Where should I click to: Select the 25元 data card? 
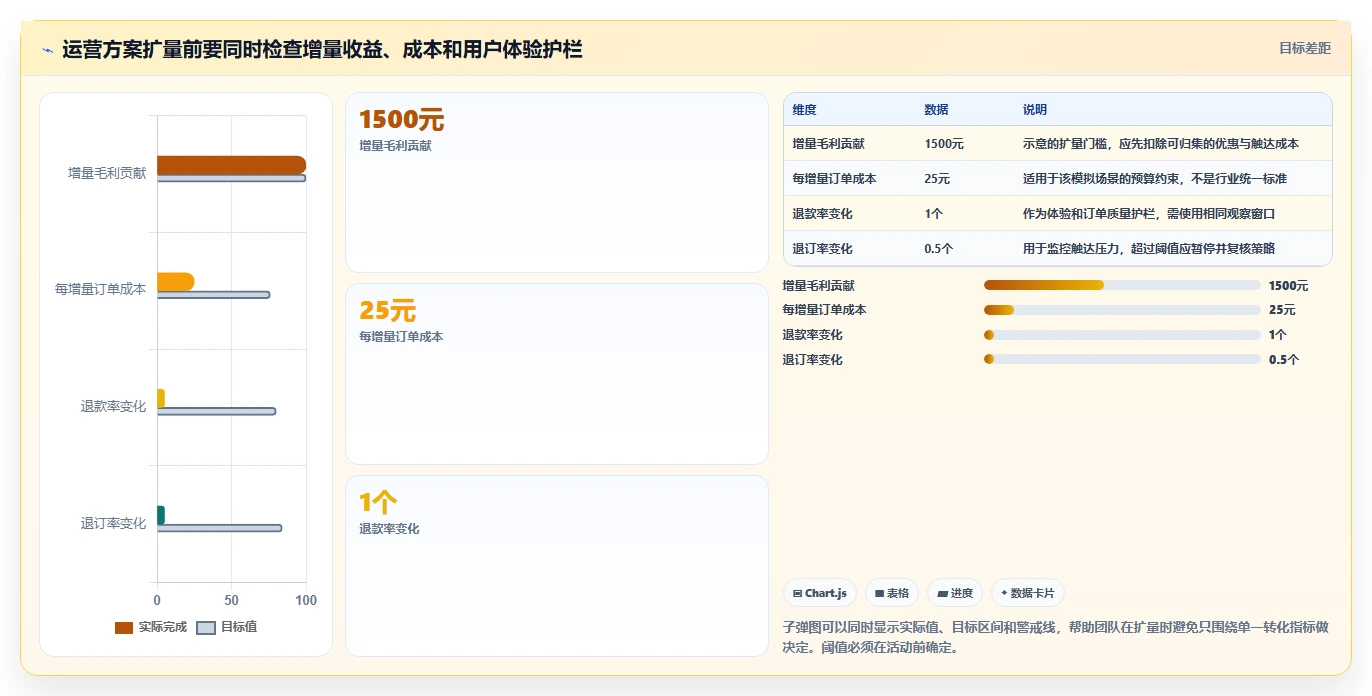coord(557,374)
